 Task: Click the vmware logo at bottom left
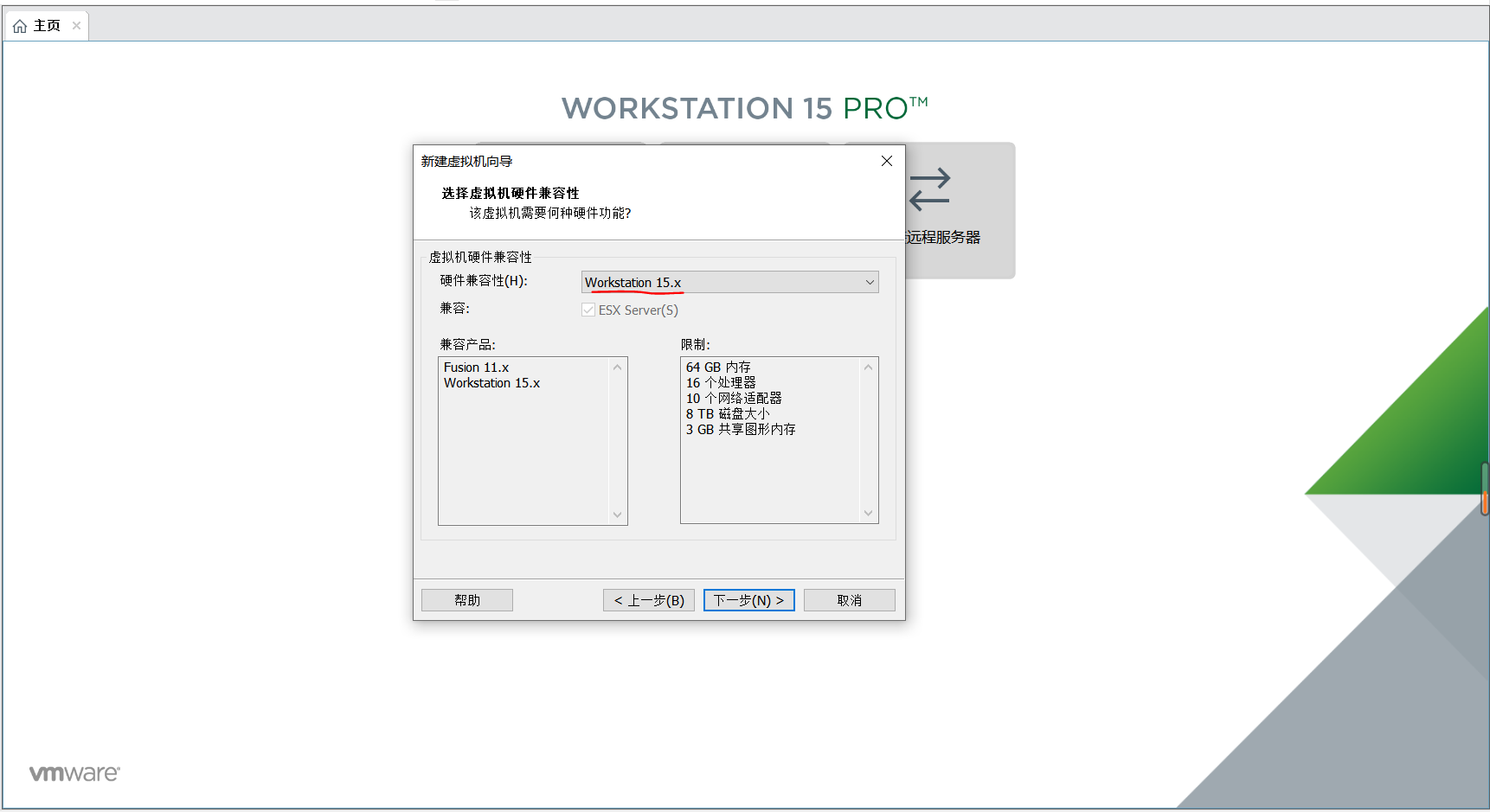point(74,773)
